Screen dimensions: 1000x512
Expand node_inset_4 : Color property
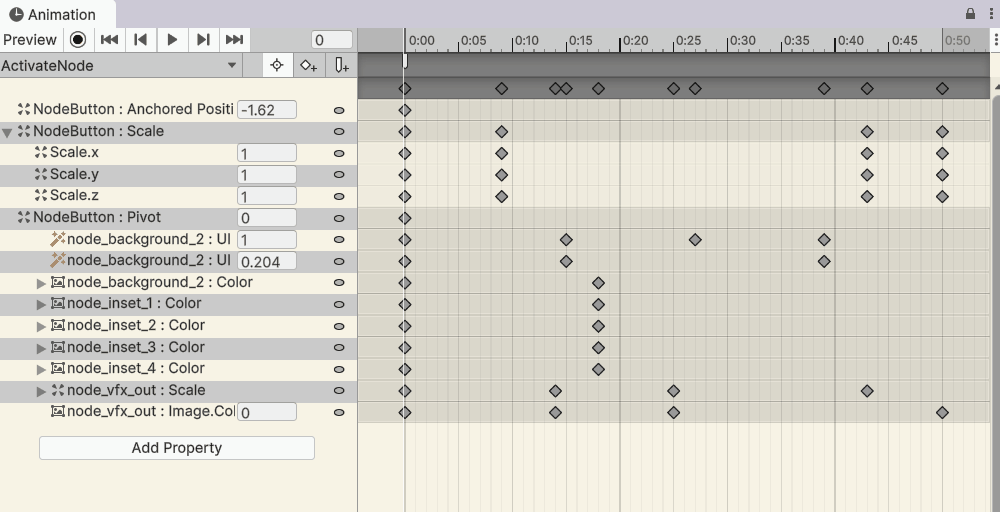[41, 369]
